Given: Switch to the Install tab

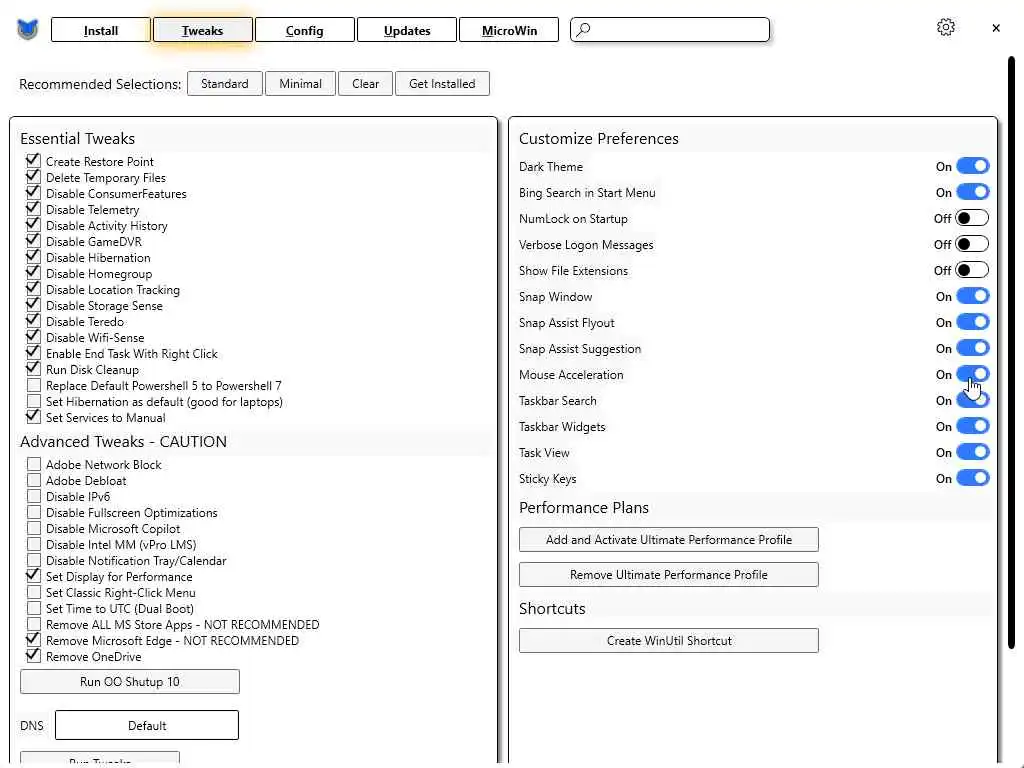Looking at the screenshot, I should (101, 30).
